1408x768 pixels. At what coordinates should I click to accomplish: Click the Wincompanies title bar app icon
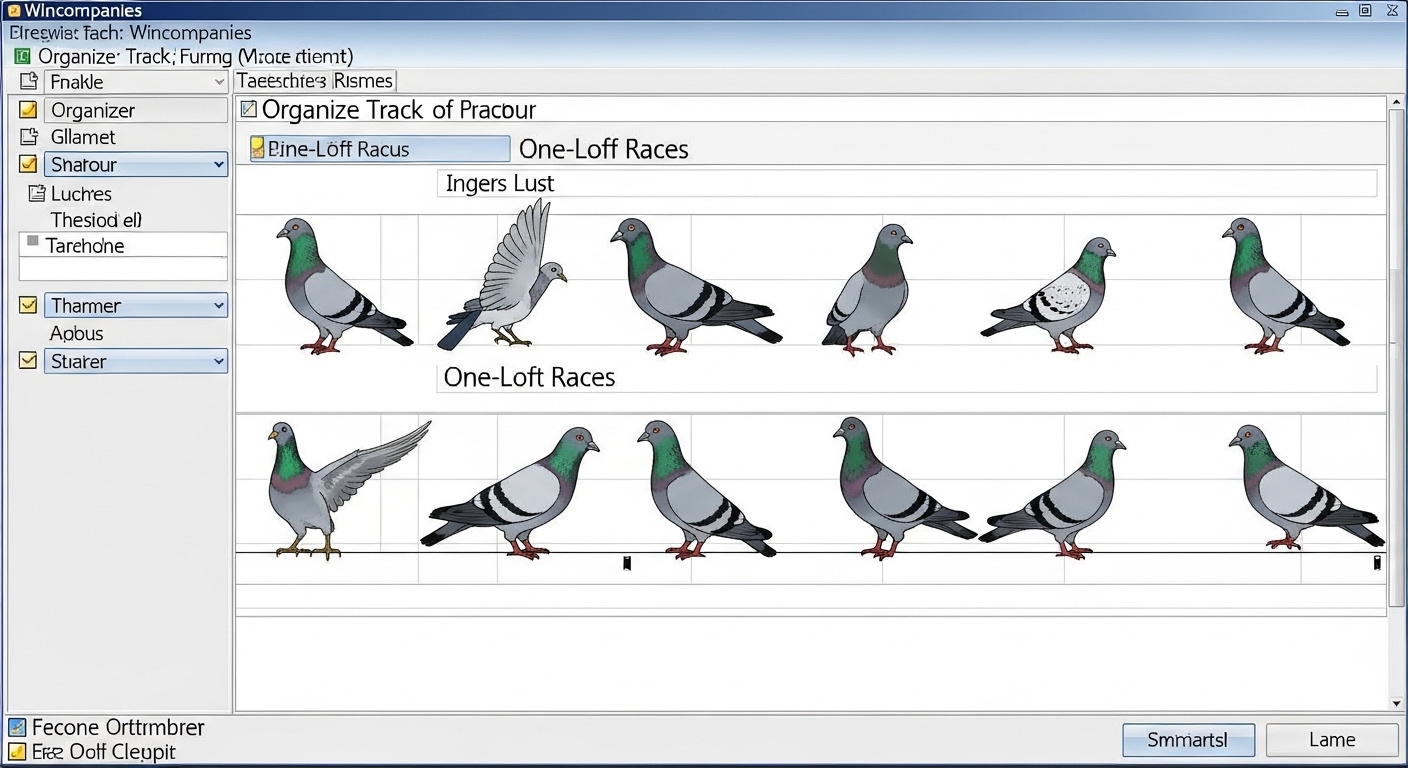(x=13, y=11)
